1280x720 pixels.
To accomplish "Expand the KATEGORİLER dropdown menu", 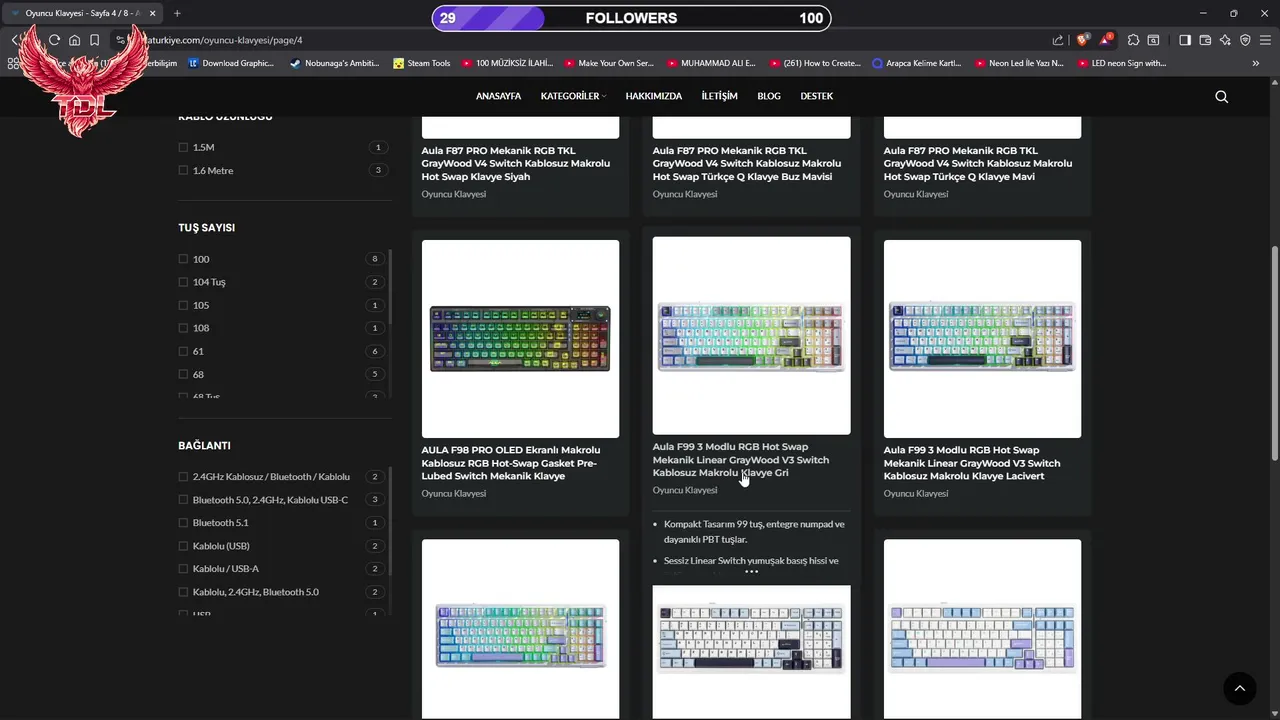I will coord(573,96).
